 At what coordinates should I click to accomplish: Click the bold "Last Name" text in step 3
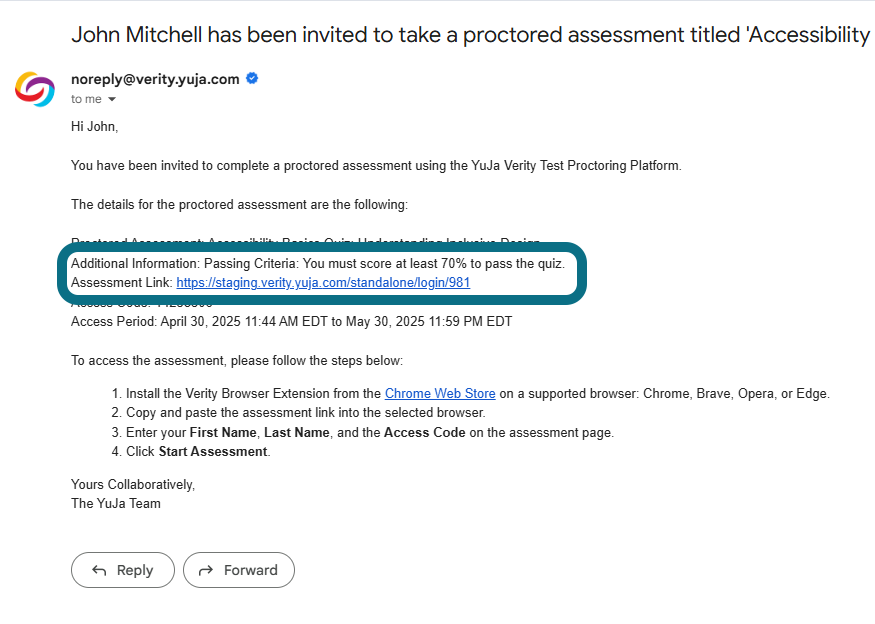pyautogui.click(x=297, y=433)
